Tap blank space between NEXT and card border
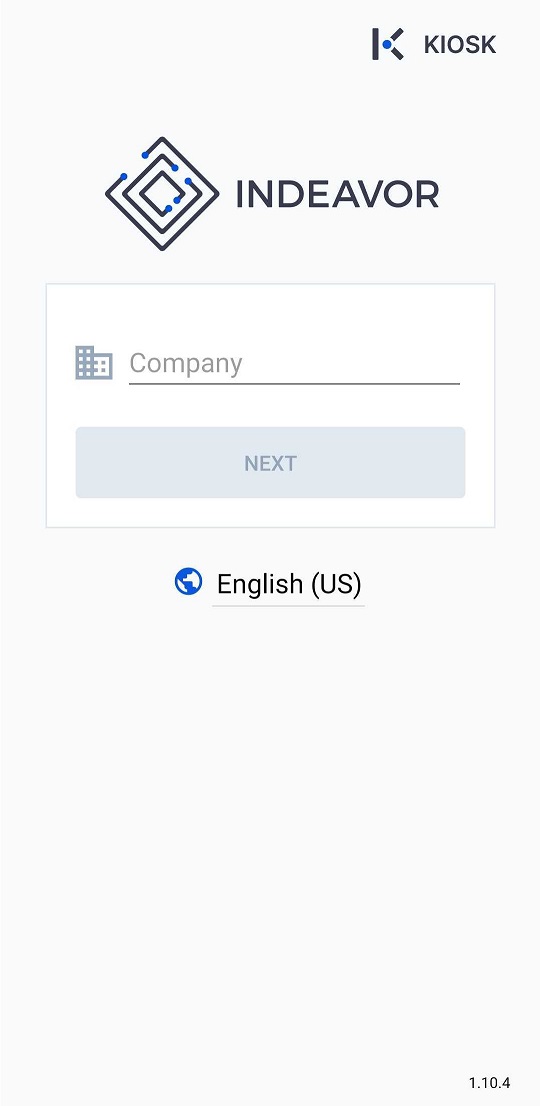Viewport: 540px width, 1106px height. 270,513
